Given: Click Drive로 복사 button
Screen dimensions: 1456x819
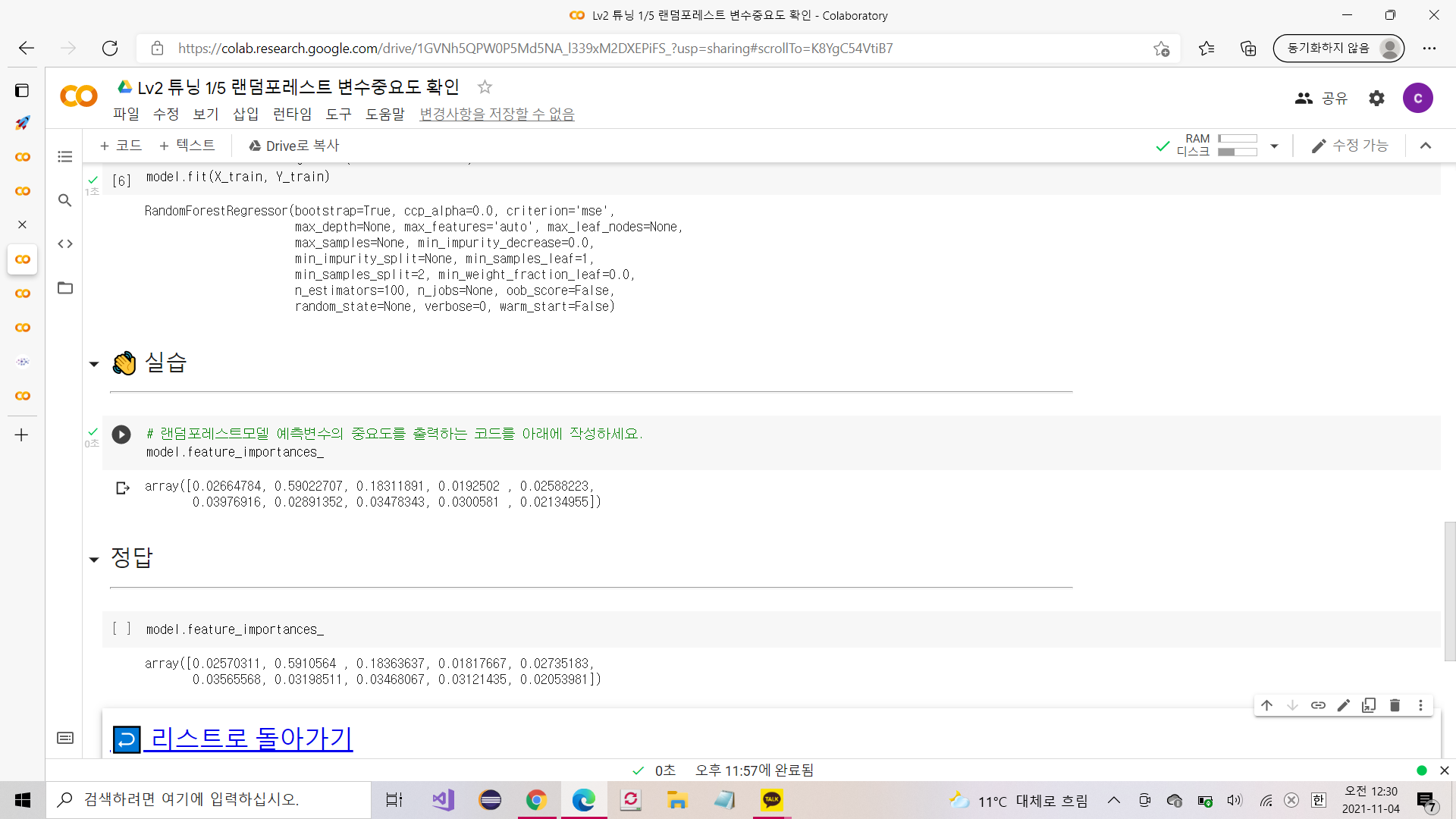Looking at the screenshot, I should [x=294, y=146].
